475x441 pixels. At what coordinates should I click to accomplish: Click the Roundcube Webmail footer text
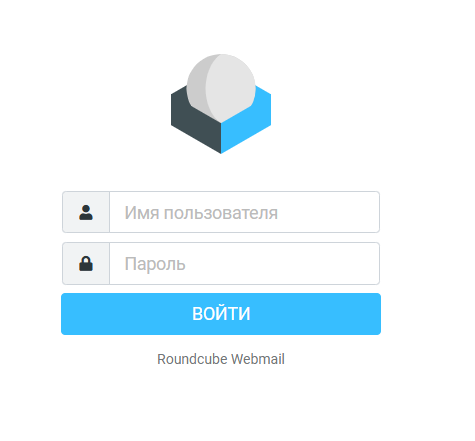click(221, 359)
